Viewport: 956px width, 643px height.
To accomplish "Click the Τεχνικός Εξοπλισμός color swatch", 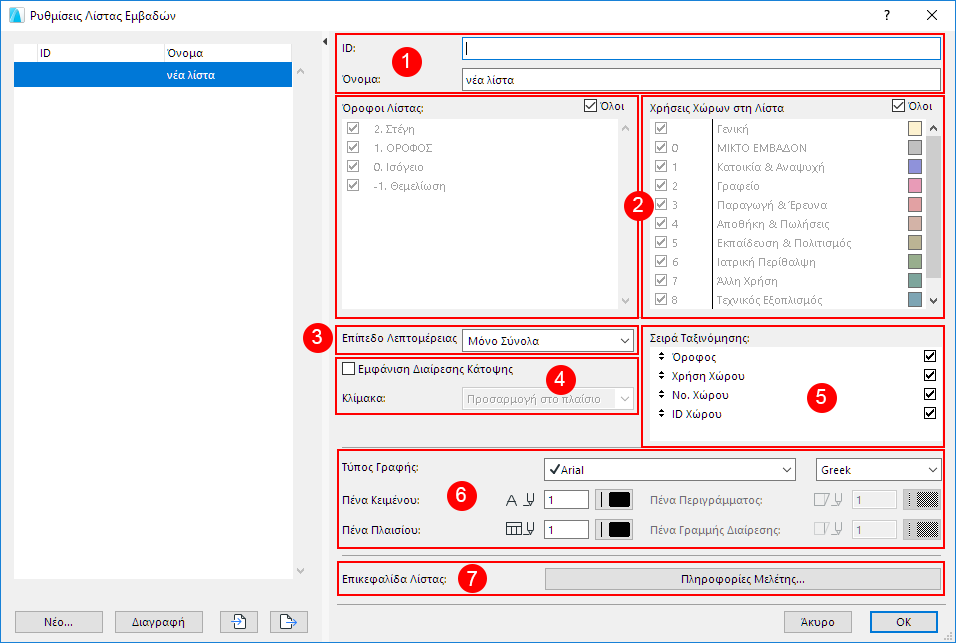I will click(x=915, y=299).
